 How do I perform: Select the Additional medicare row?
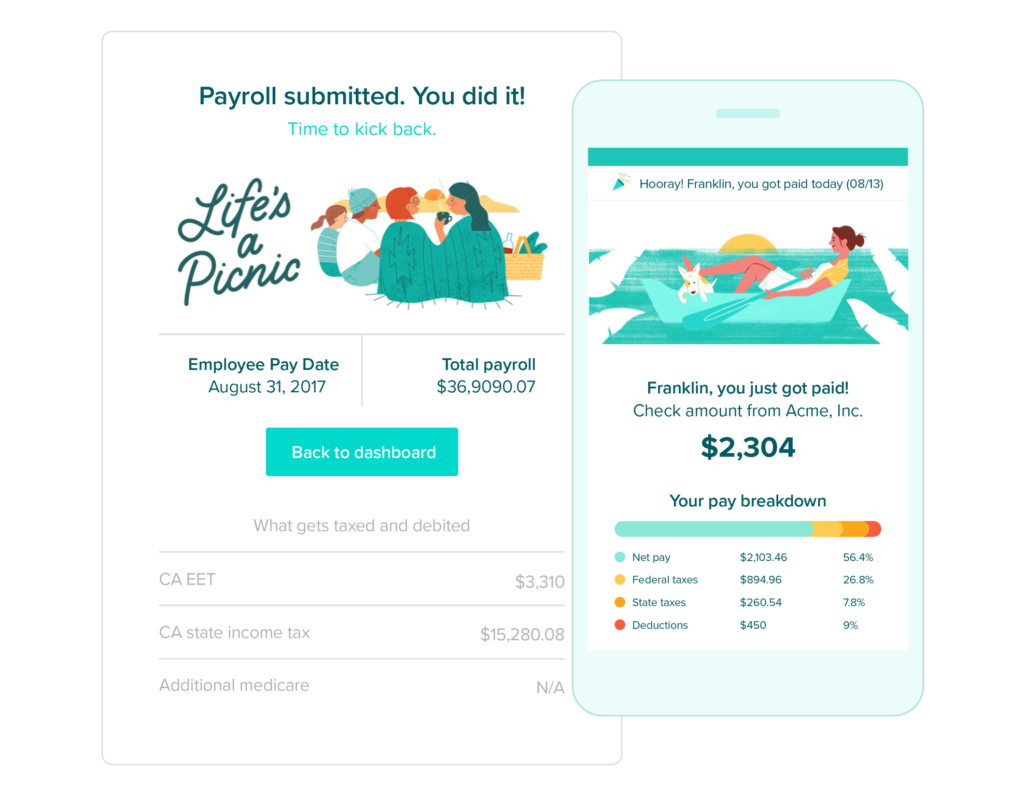[x=361, y=686]
